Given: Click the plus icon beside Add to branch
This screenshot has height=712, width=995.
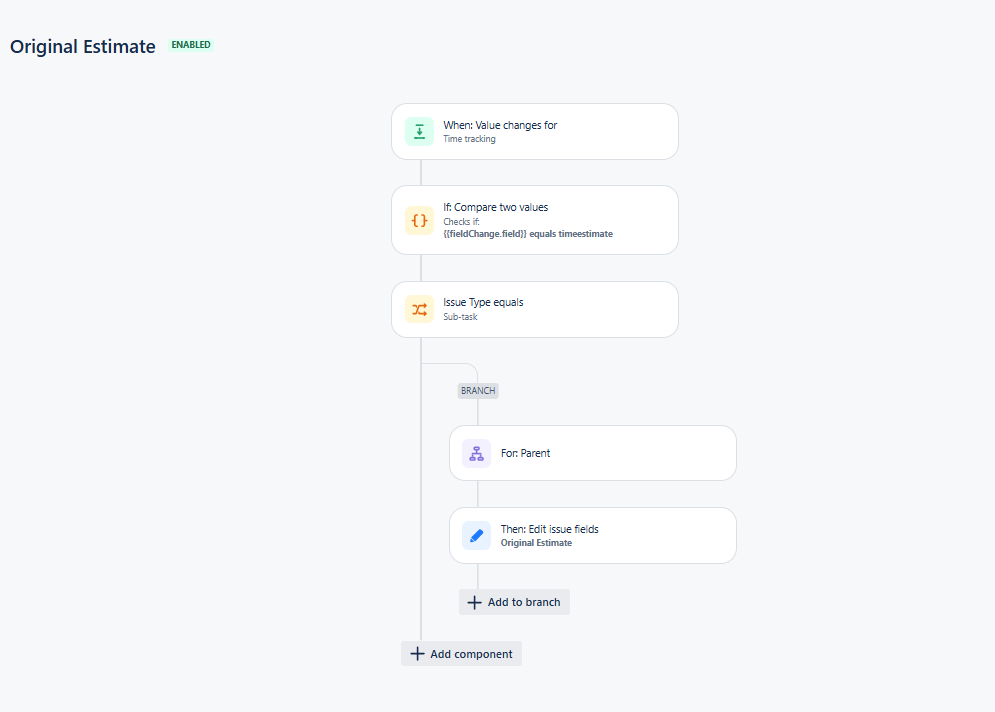Looking at the screenshot, I should point(474,602).
